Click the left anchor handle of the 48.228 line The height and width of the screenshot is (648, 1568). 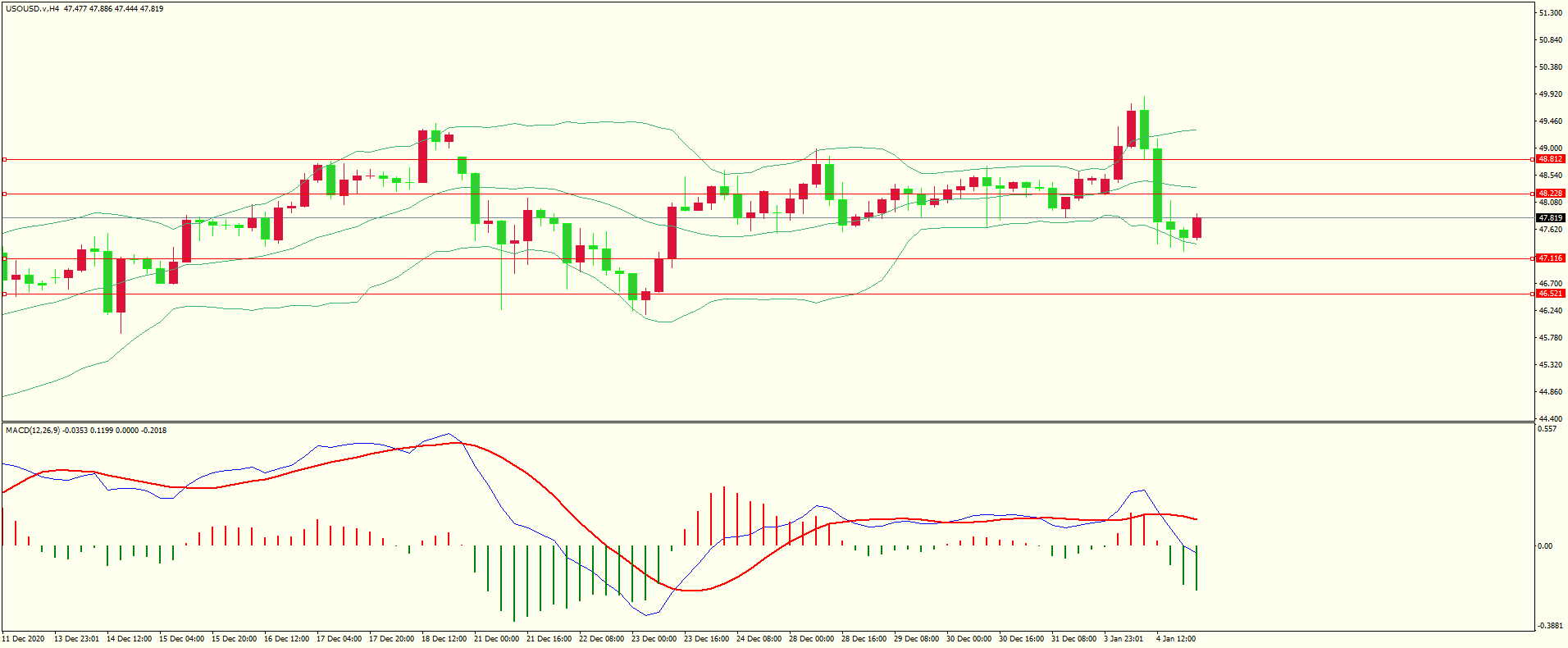pyautogui.click(x=4, y=194)
